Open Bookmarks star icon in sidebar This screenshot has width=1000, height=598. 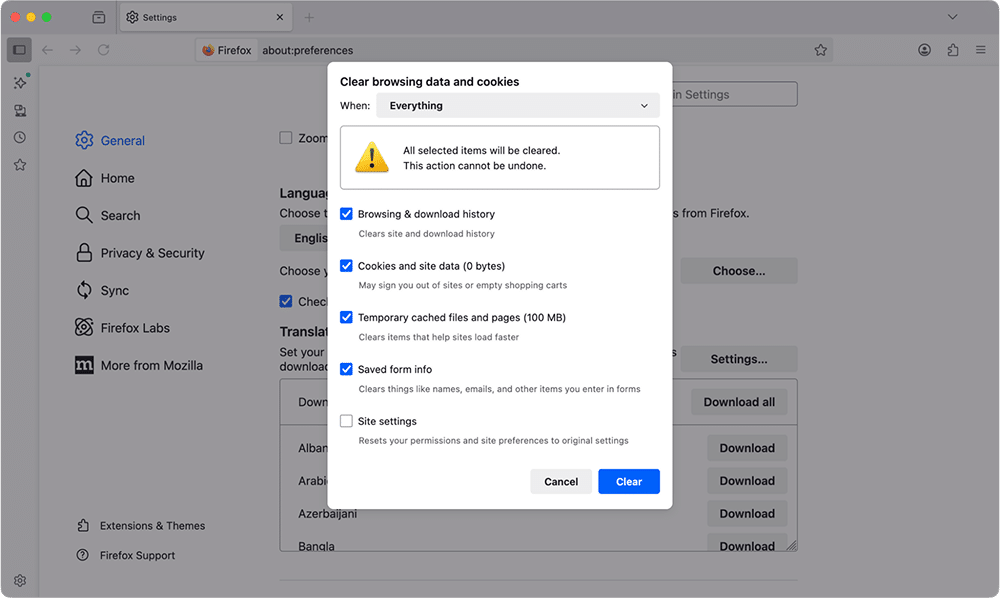[x=19, y=165]
